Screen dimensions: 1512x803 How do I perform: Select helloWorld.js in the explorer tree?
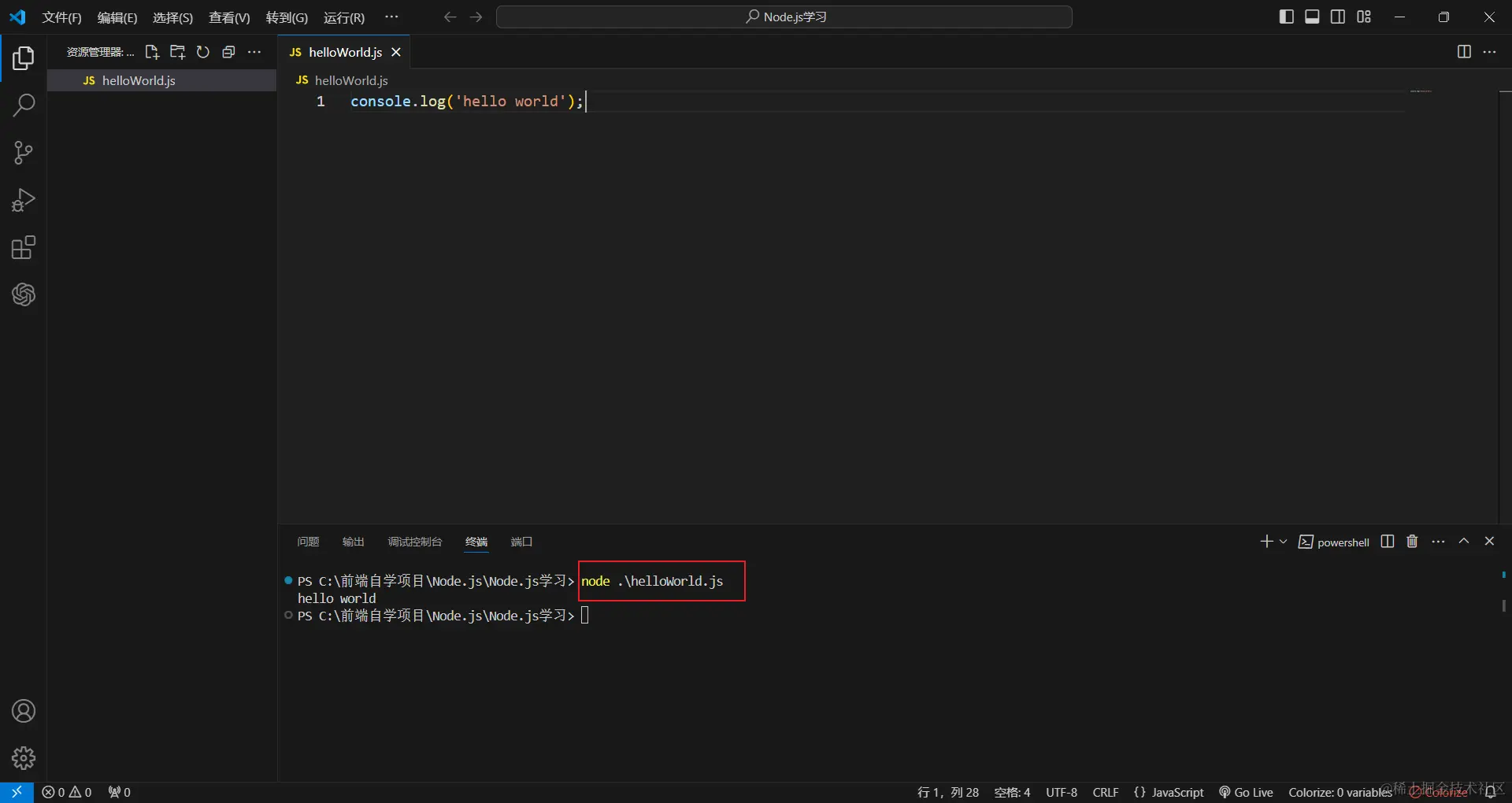[161, 80]
